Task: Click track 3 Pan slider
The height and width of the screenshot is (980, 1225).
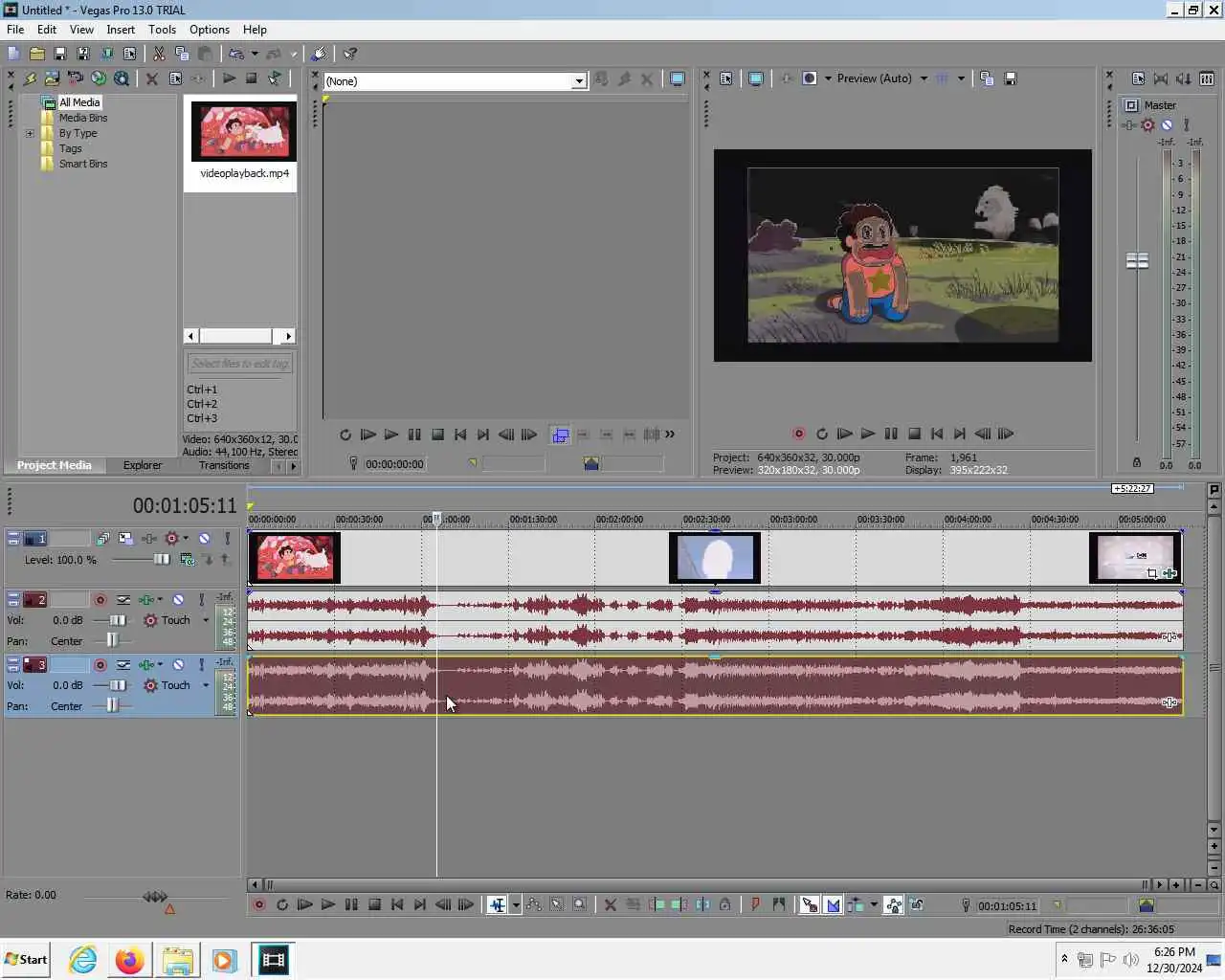Action: pyautogui.click(x=111, y=705)
